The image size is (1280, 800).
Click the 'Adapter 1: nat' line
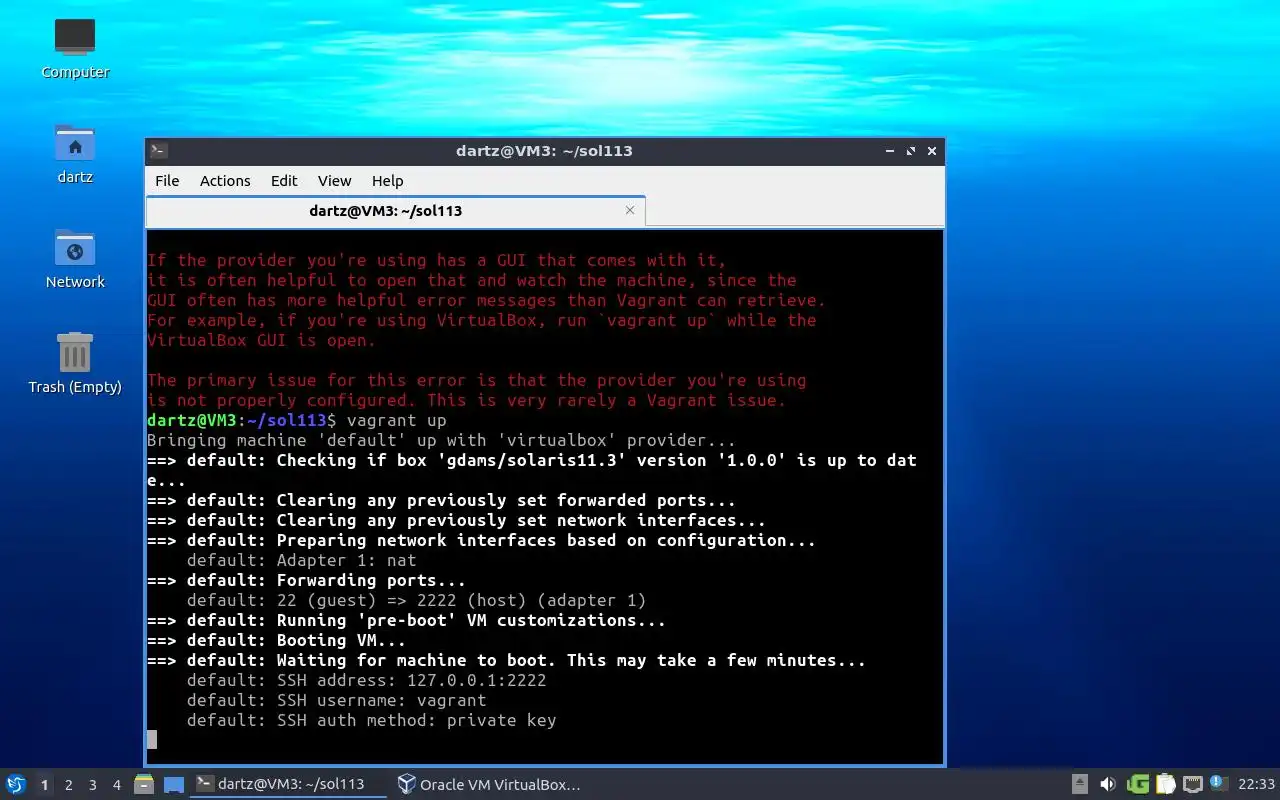pyautogui.click(x=301, y=560)
